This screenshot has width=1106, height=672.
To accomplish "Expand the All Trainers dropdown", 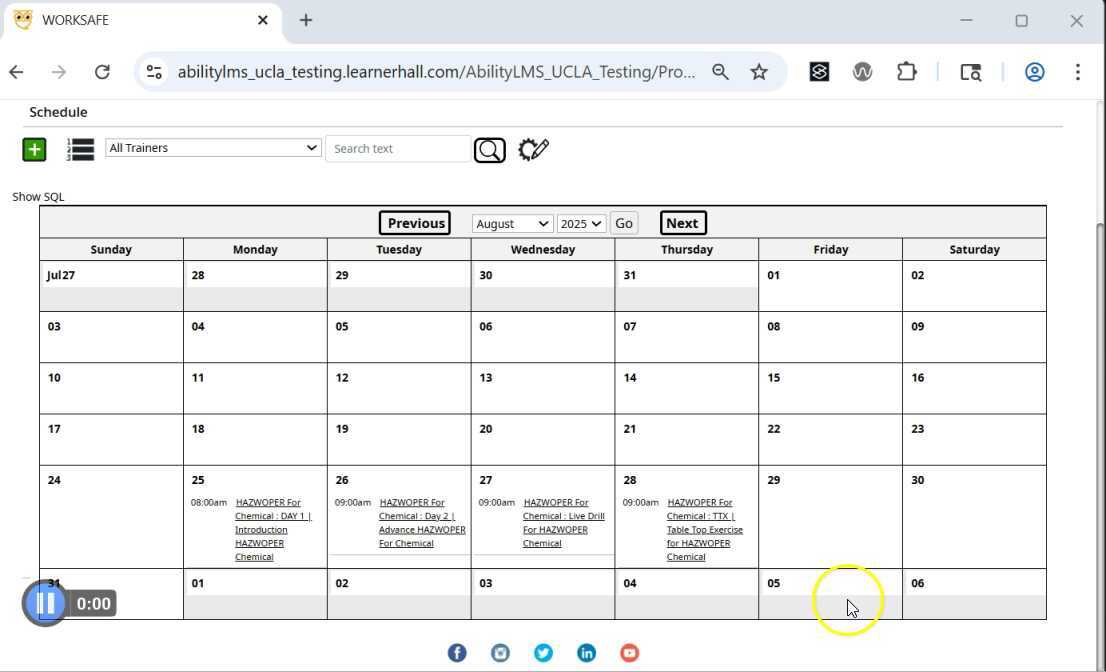I will tap(213, 148).
